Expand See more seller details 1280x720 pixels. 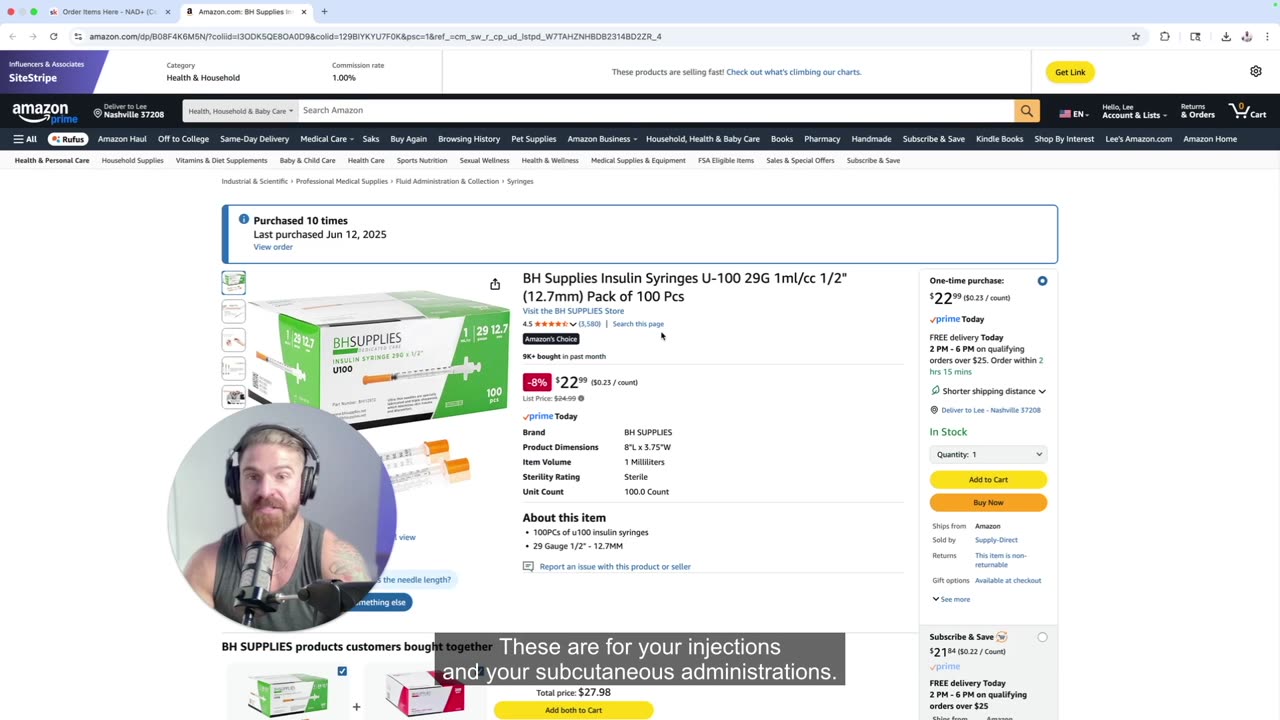pos(951,599)
